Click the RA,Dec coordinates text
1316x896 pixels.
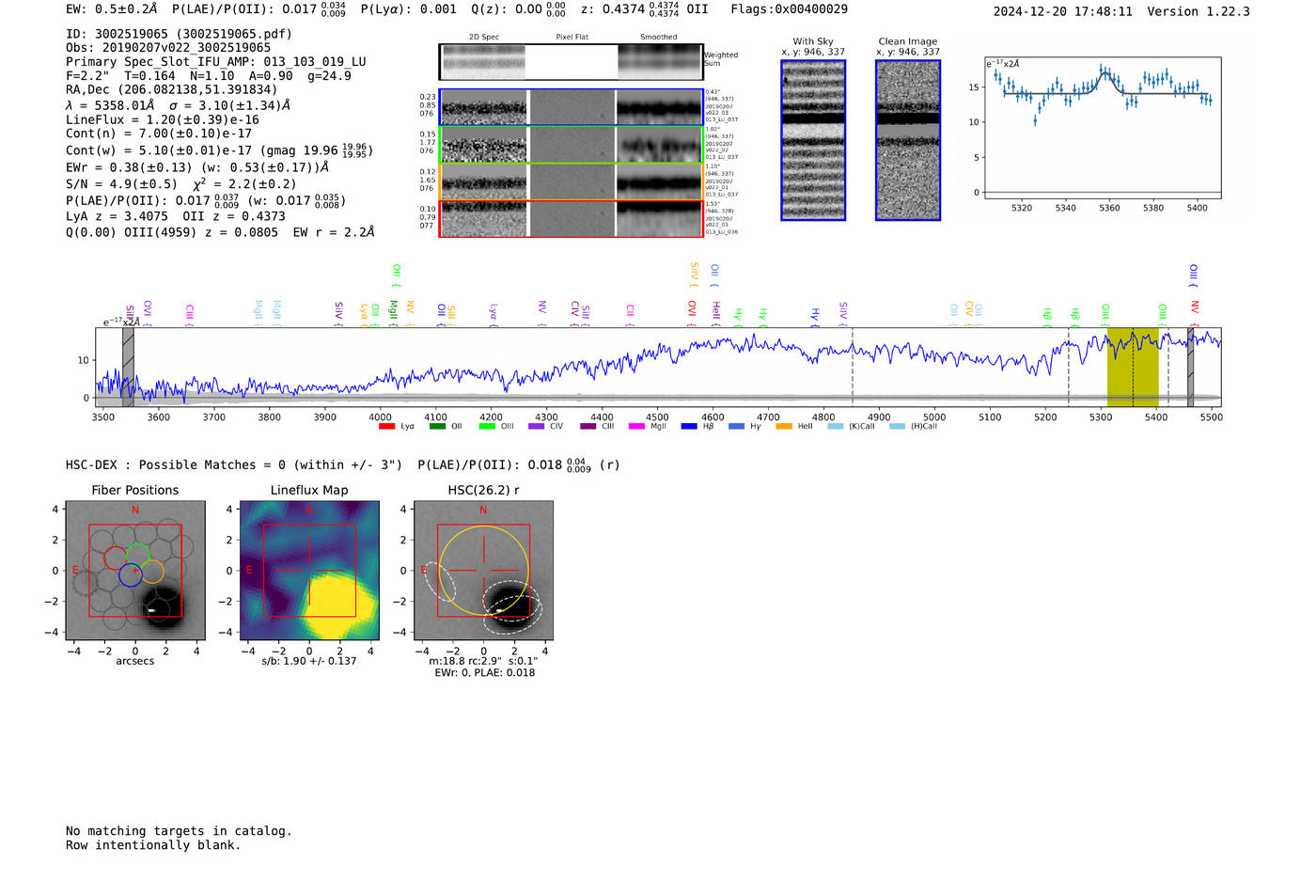pos(171,90)
